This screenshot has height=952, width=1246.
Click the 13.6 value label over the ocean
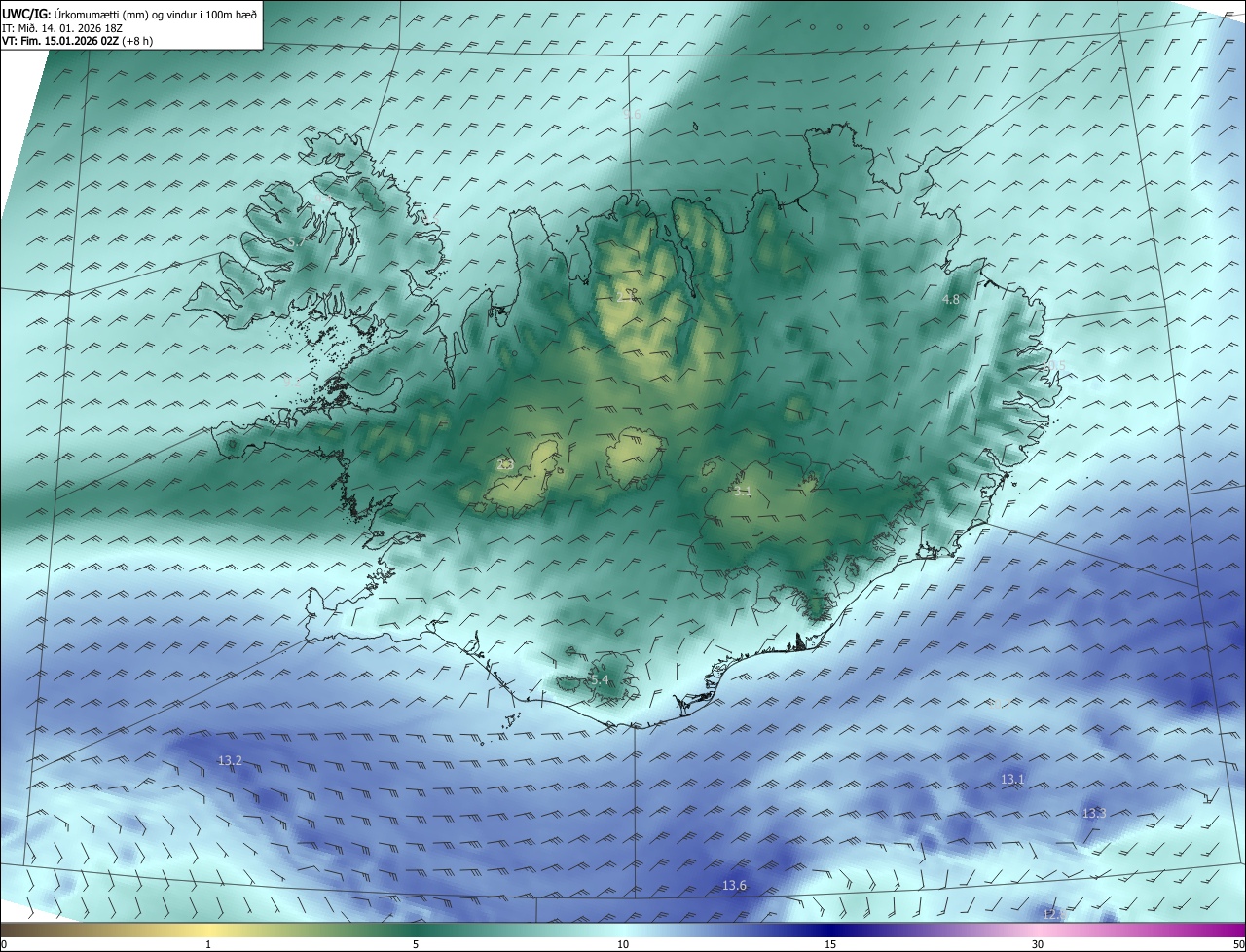[x=734, y=885]
